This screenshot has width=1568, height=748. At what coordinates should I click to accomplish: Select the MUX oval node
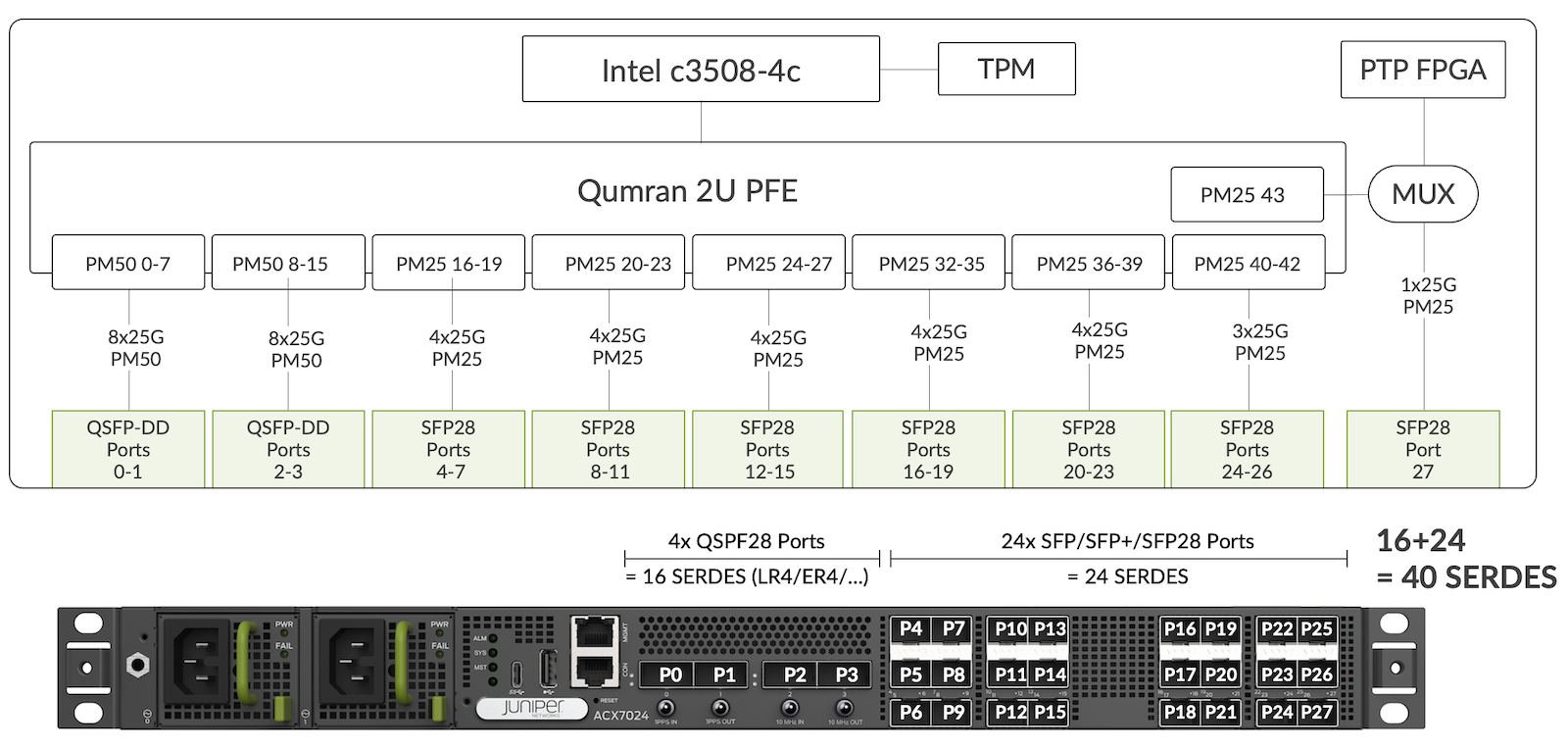[x=1423, y=194]
